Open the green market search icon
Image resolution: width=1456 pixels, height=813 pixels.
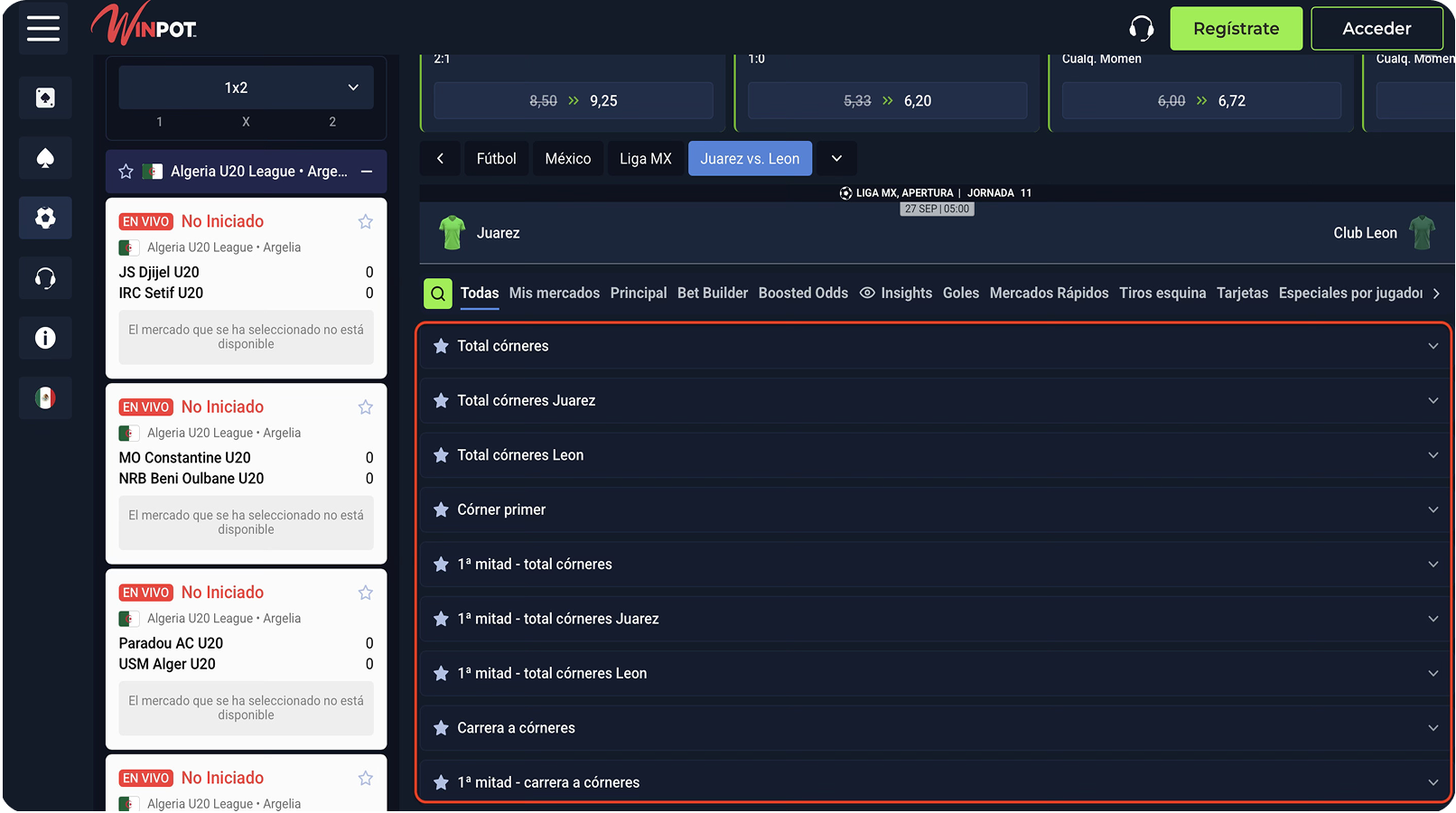(x=438, y=294)
